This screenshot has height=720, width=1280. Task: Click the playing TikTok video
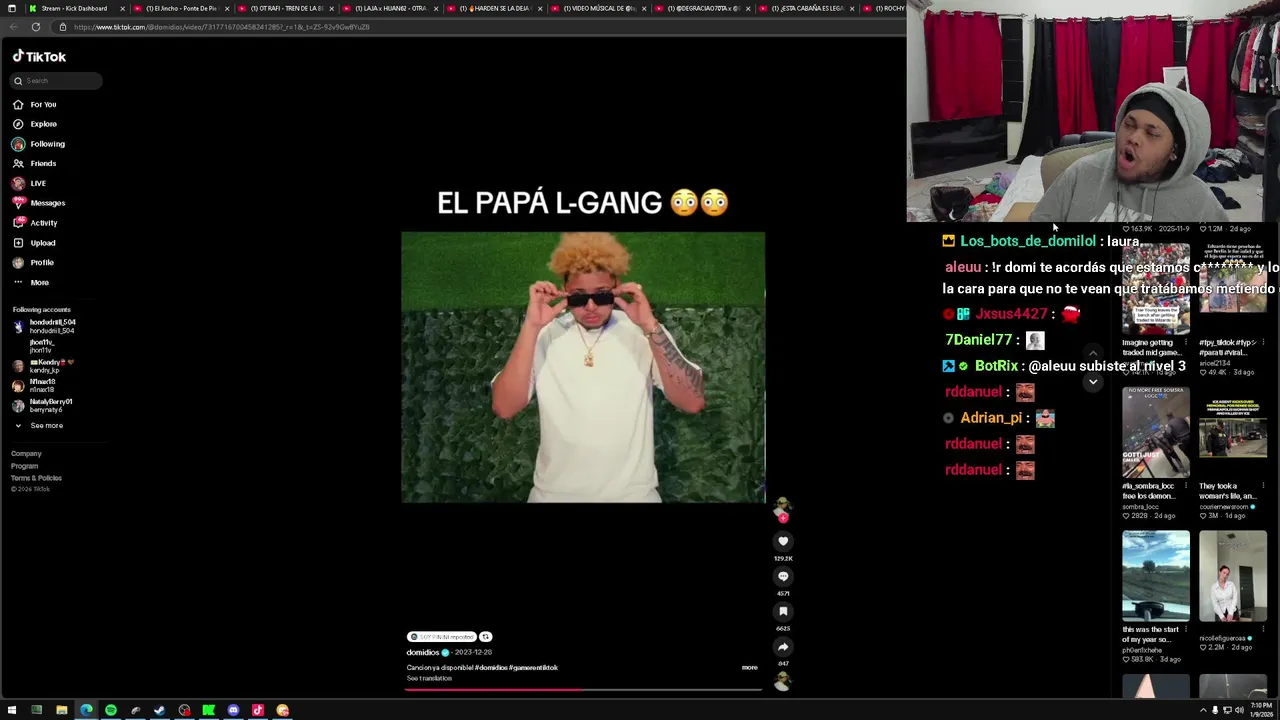click(x=583, y=367)
